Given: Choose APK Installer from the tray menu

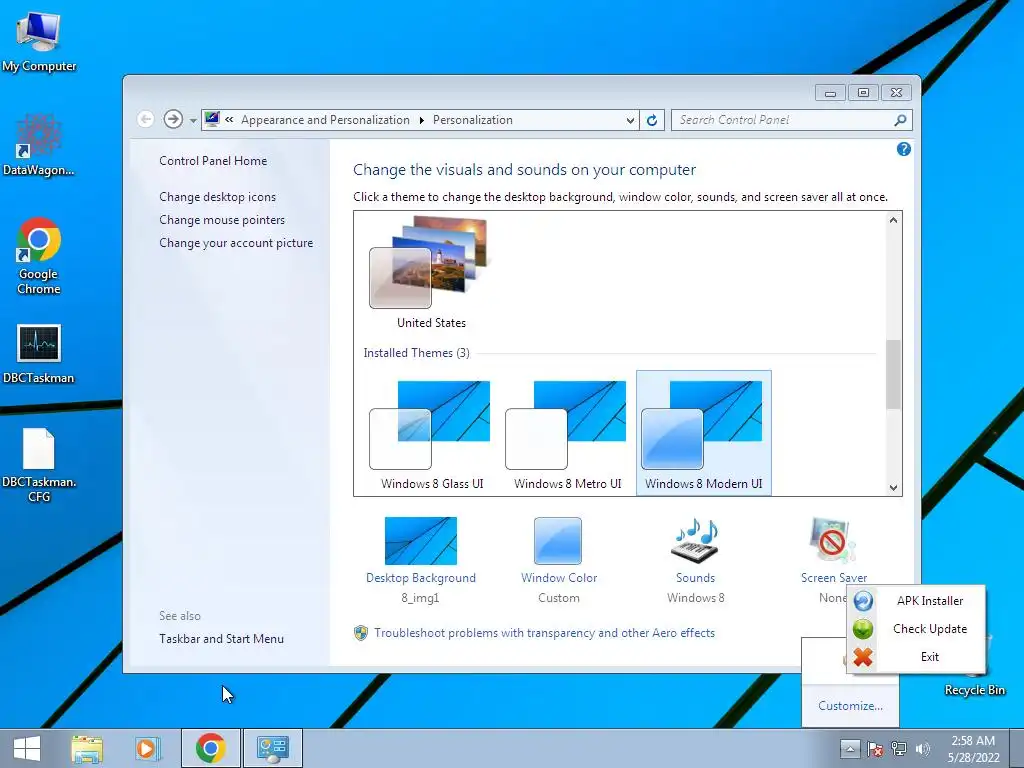Looking at the screenshot, I should (916, 601).
